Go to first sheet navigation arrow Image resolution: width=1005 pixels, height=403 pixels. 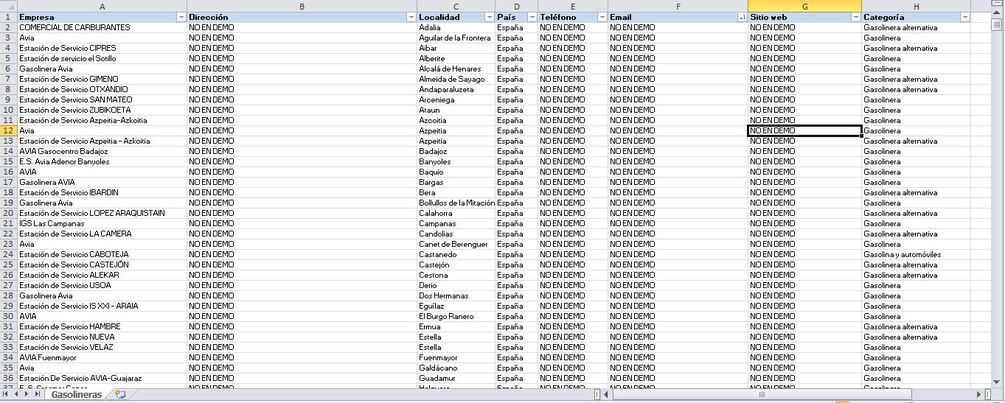6,394
